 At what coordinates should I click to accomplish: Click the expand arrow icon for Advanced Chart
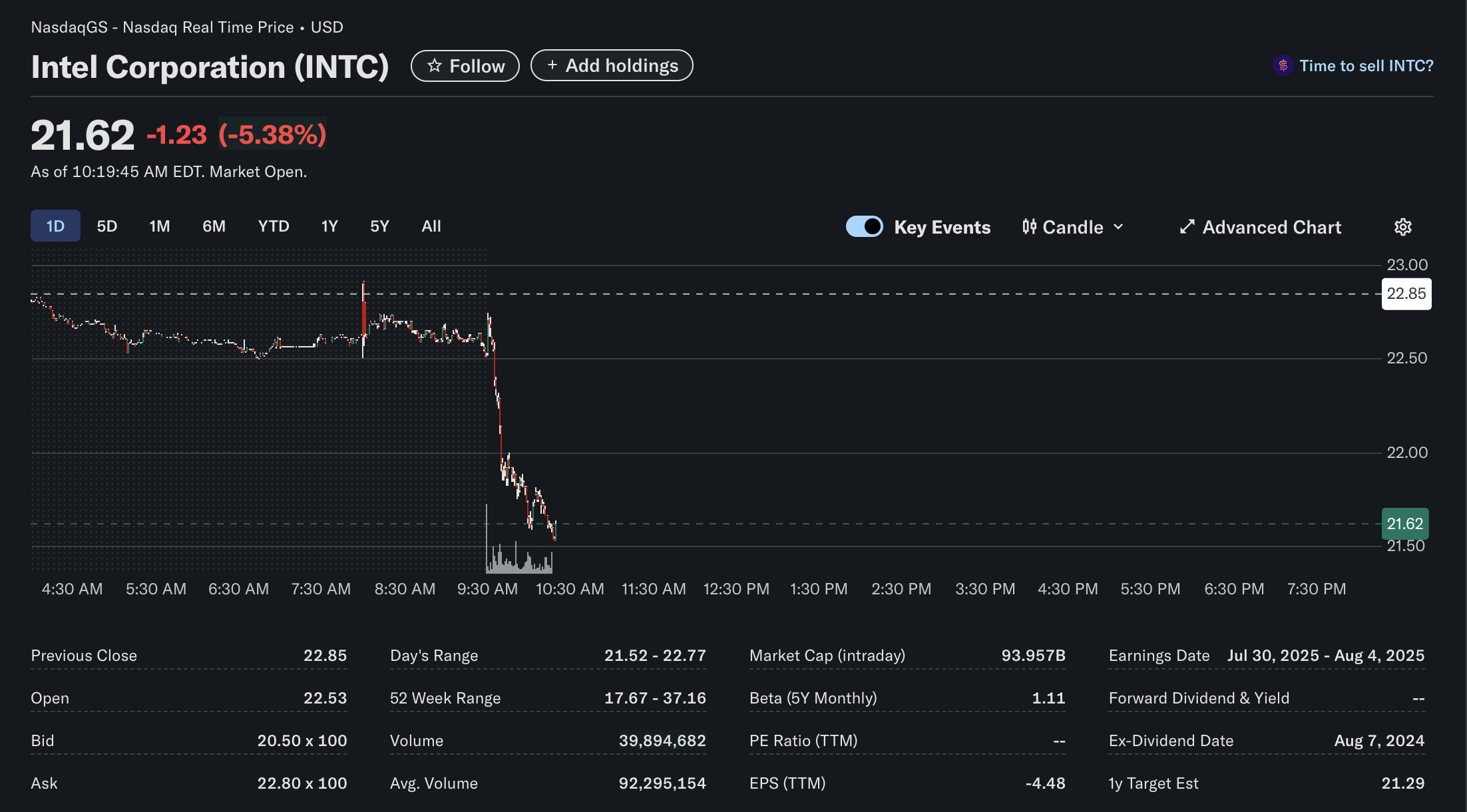tap(1187, 227)
